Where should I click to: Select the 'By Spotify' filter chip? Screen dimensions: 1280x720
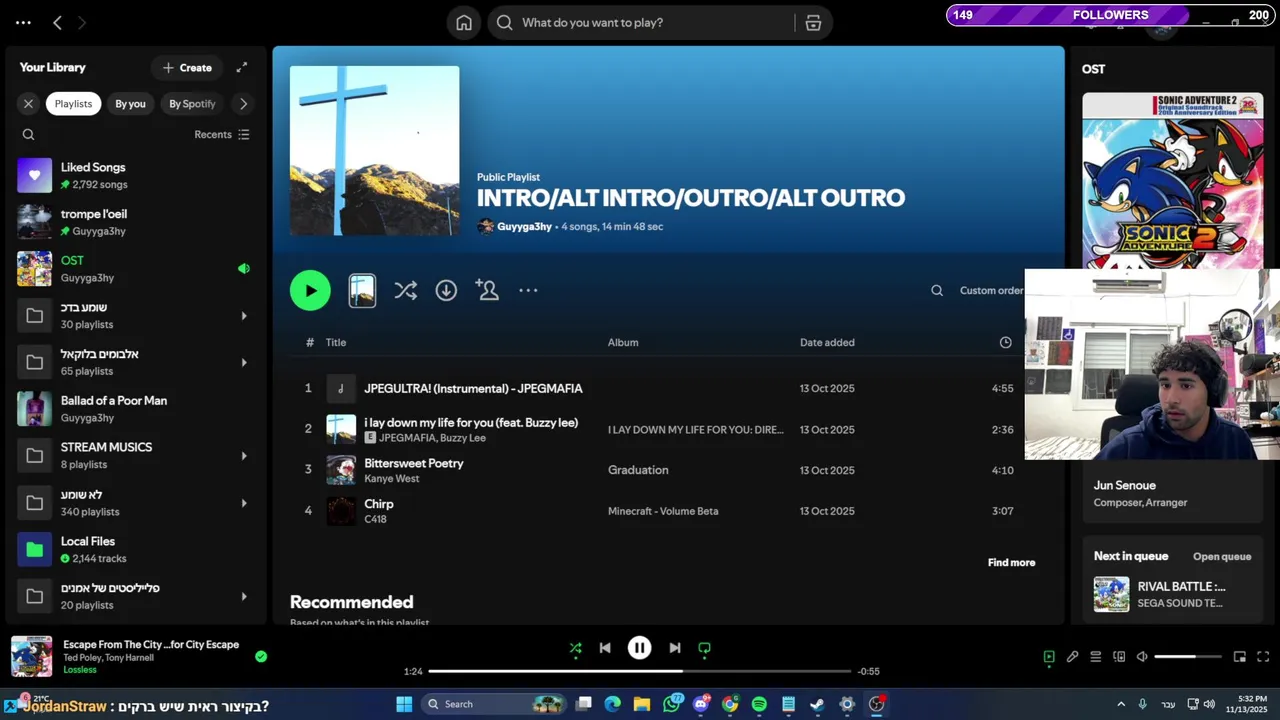[192, 104]
